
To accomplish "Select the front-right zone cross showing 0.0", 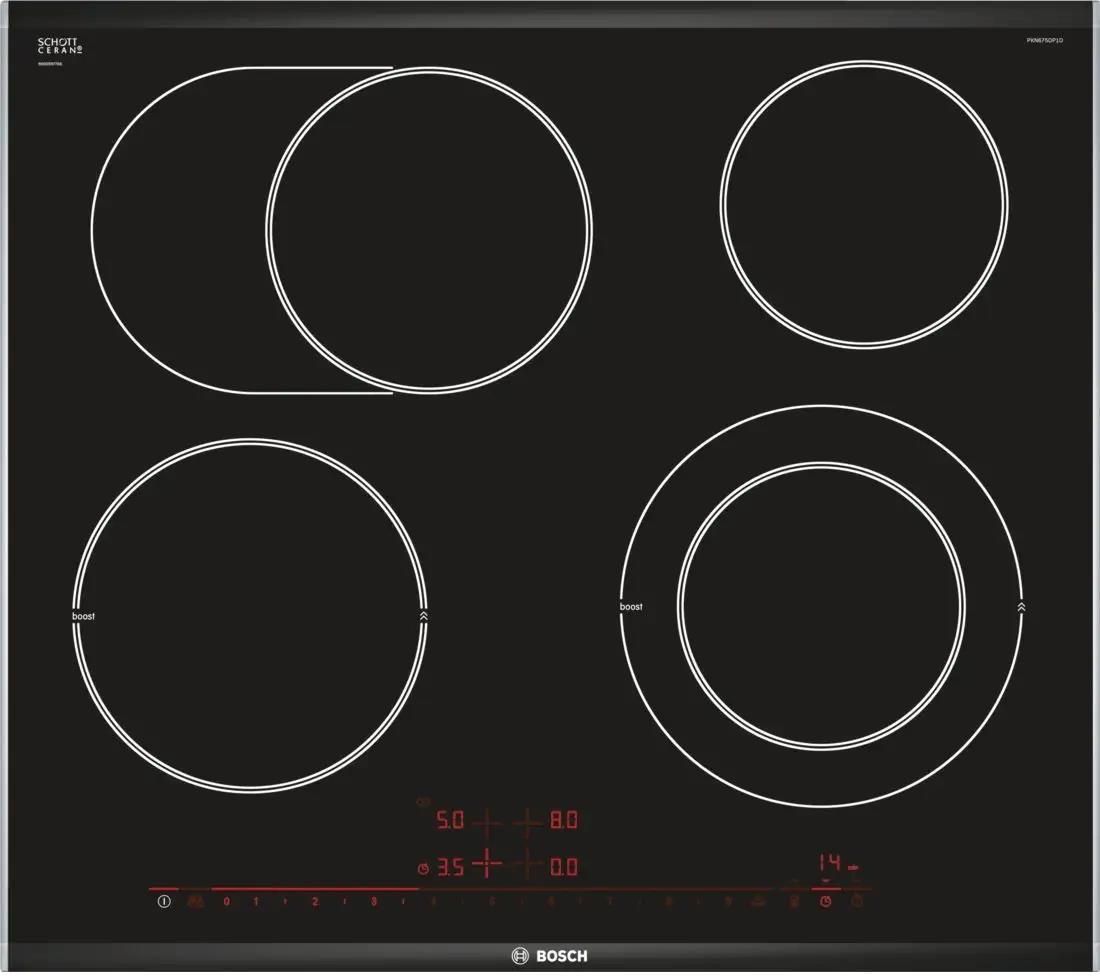I will [x=527, y=866].
